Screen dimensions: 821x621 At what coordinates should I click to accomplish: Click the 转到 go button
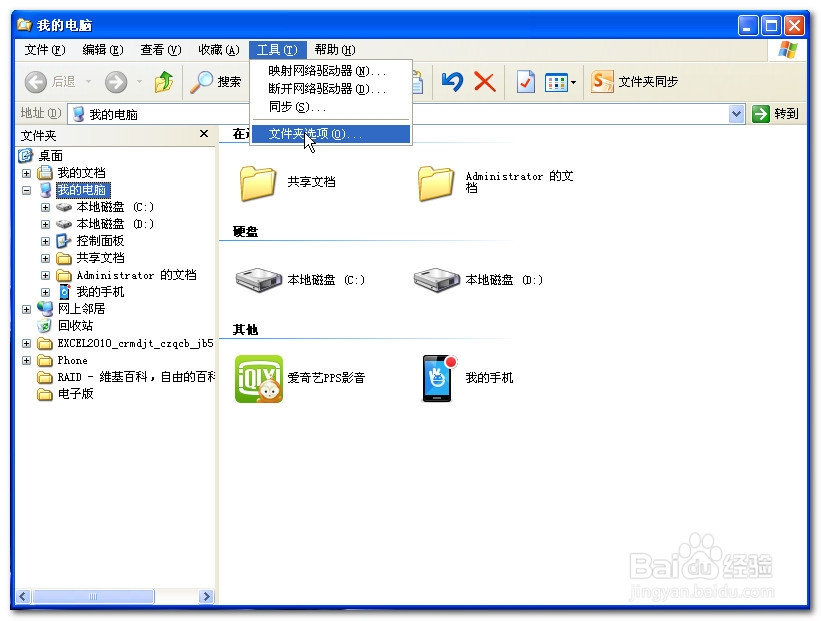coord(775,114)
